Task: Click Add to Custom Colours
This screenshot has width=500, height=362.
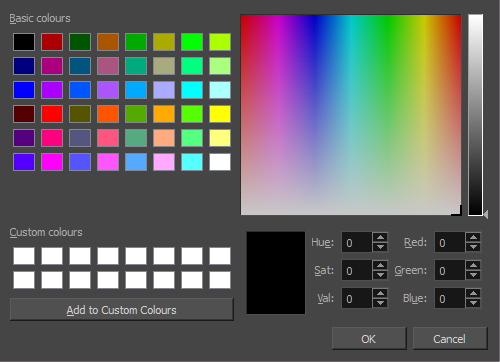Action: (122, 310)
